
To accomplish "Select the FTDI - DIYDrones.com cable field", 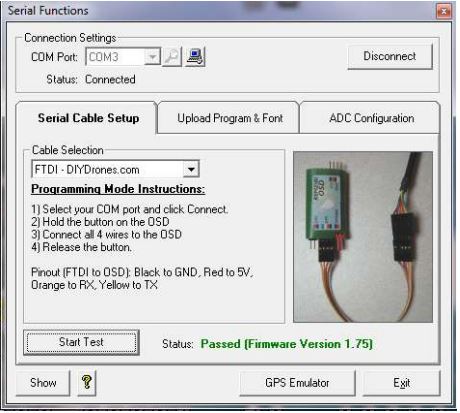I will pos(115,169).
